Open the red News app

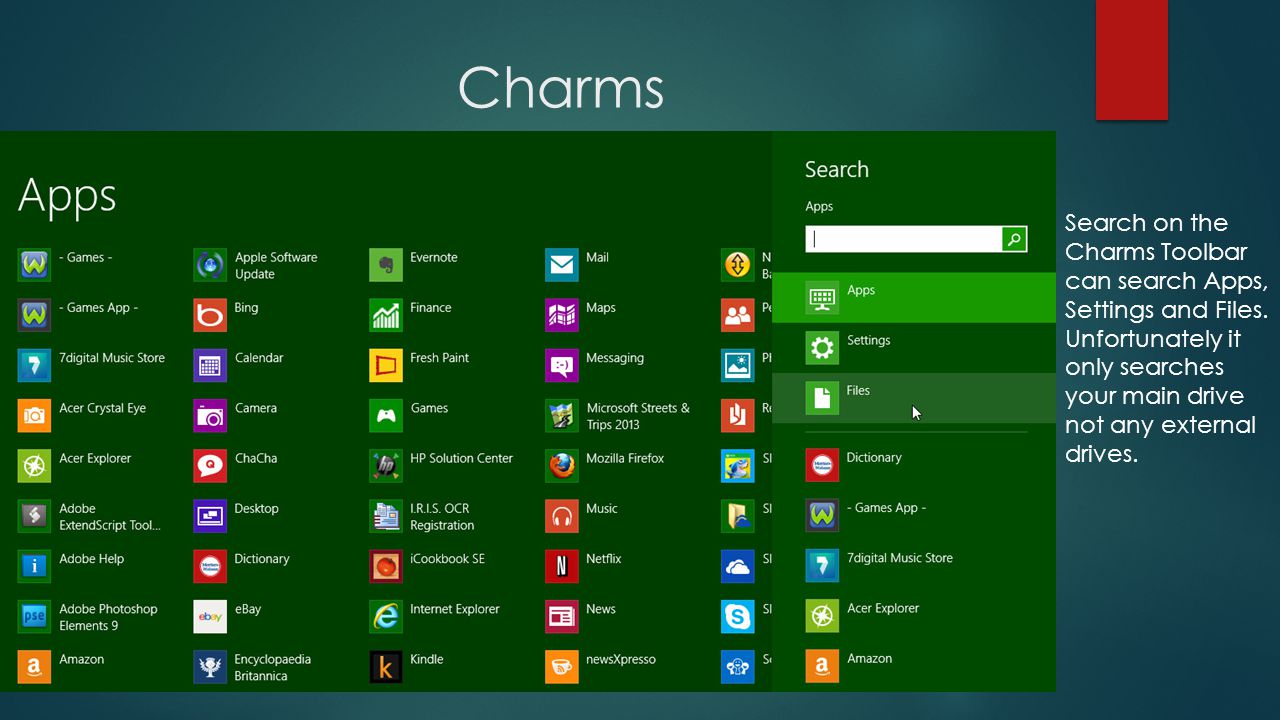582,616
